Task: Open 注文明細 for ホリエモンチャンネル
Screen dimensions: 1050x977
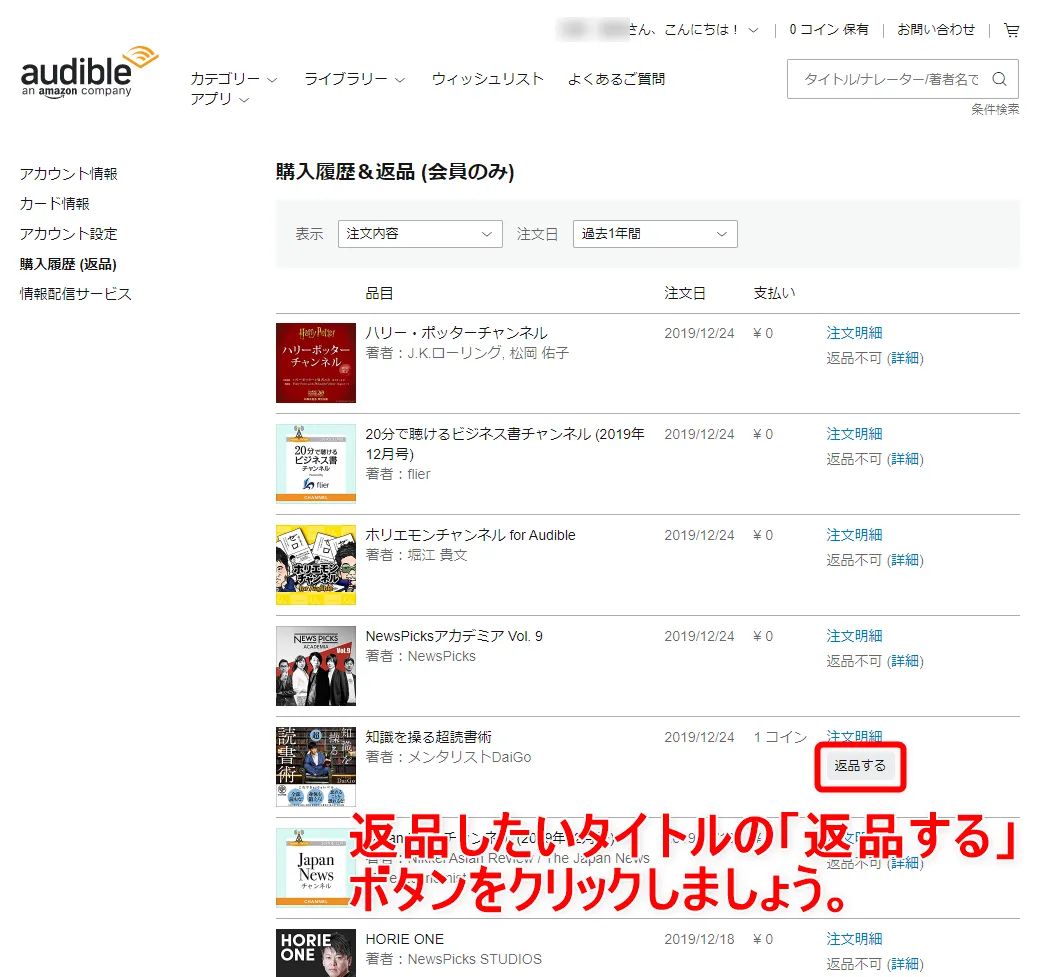Action: (x=854, y=535)
